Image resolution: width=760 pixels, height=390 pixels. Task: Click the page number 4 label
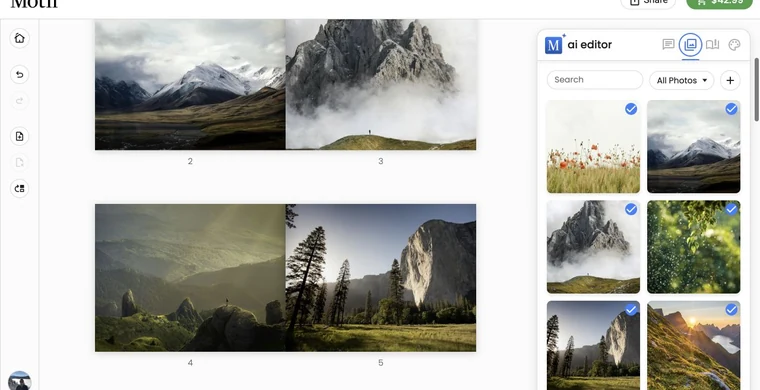(190, 363)
